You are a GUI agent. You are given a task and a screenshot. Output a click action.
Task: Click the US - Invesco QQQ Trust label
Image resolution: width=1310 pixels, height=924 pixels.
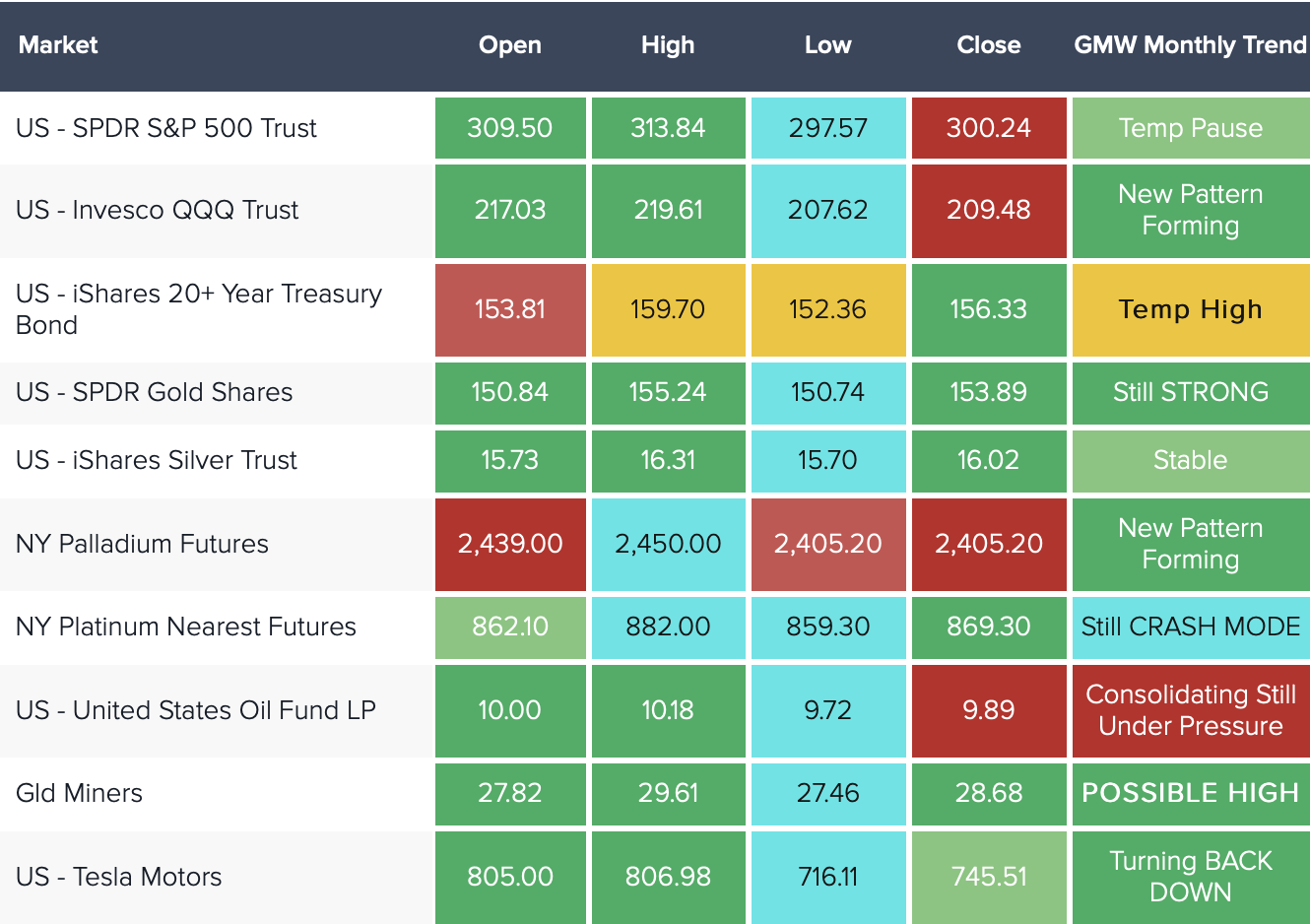(x=158, y=210)
